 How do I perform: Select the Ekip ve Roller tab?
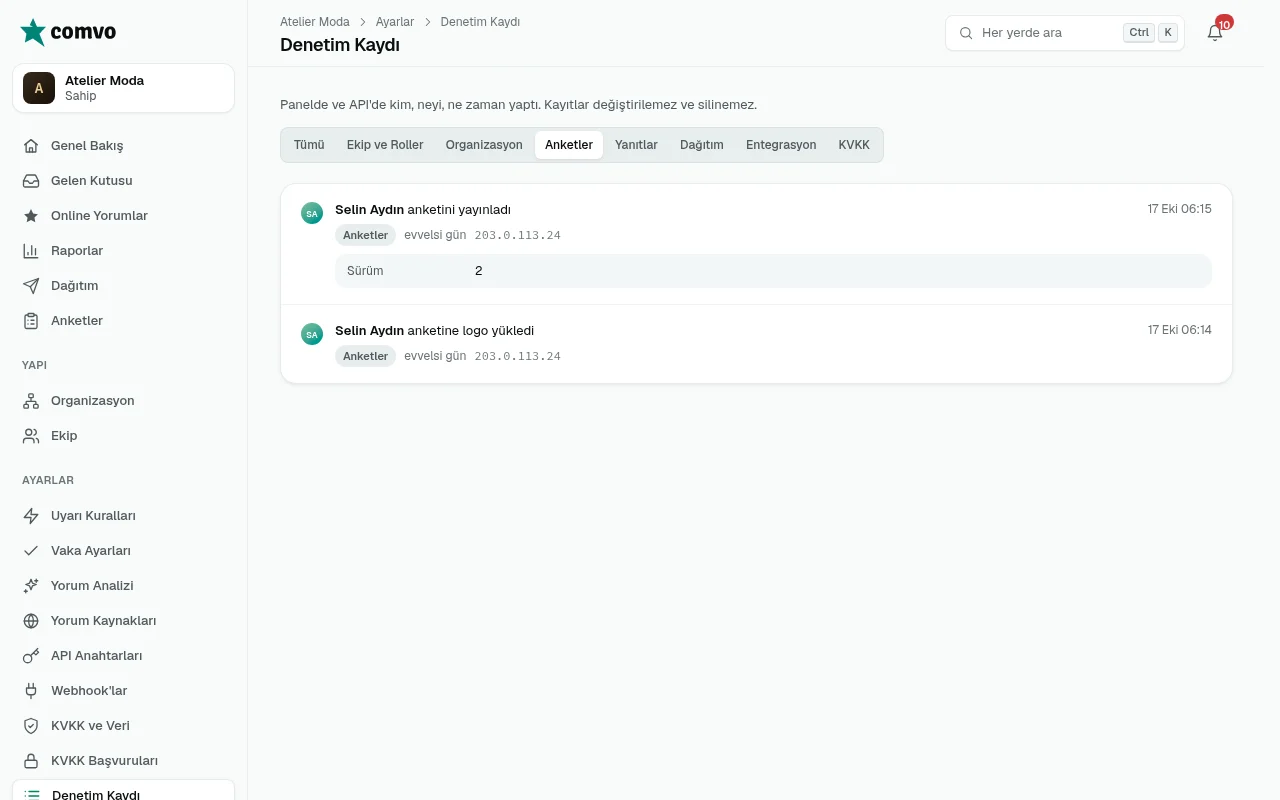[x=385, y=145]
